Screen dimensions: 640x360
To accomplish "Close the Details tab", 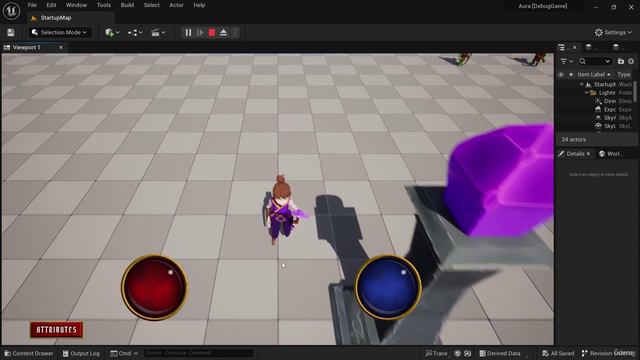I will point(588,154).
